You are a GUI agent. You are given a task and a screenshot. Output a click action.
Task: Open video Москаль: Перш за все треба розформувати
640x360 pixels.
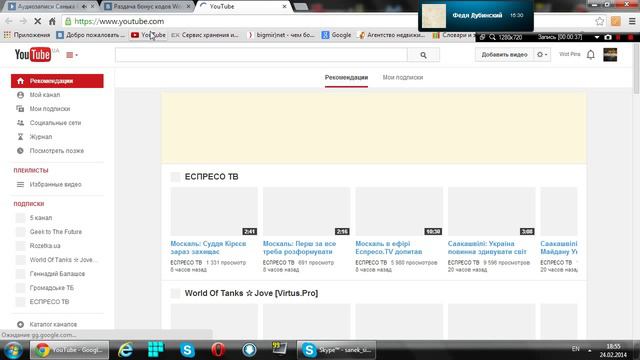(299, 247)
